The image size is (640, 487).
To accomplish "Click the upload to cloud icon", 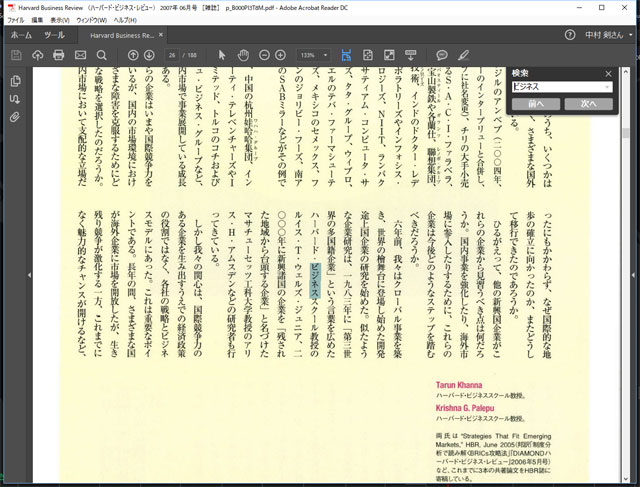I will 37,54.
